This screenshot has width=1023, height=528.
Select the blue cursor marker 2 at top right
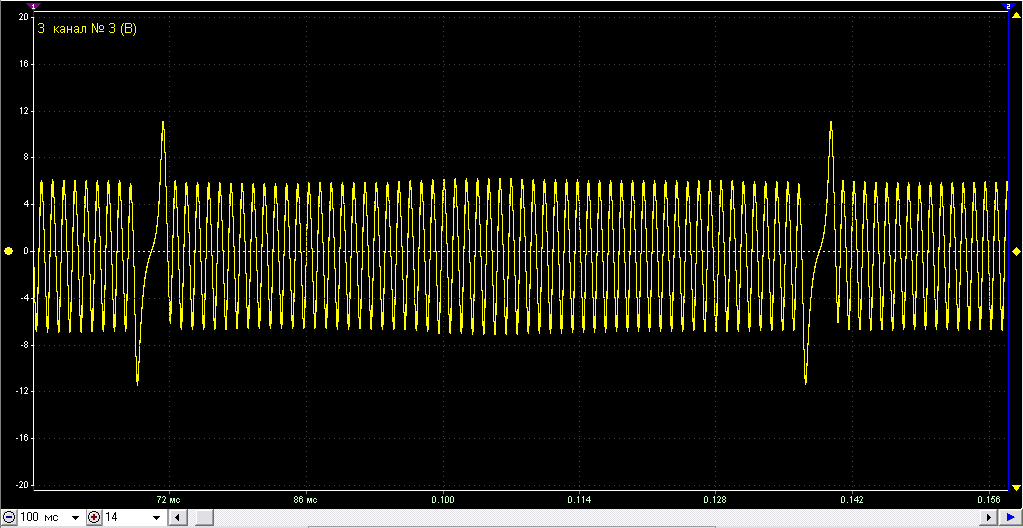point(1007,6)
